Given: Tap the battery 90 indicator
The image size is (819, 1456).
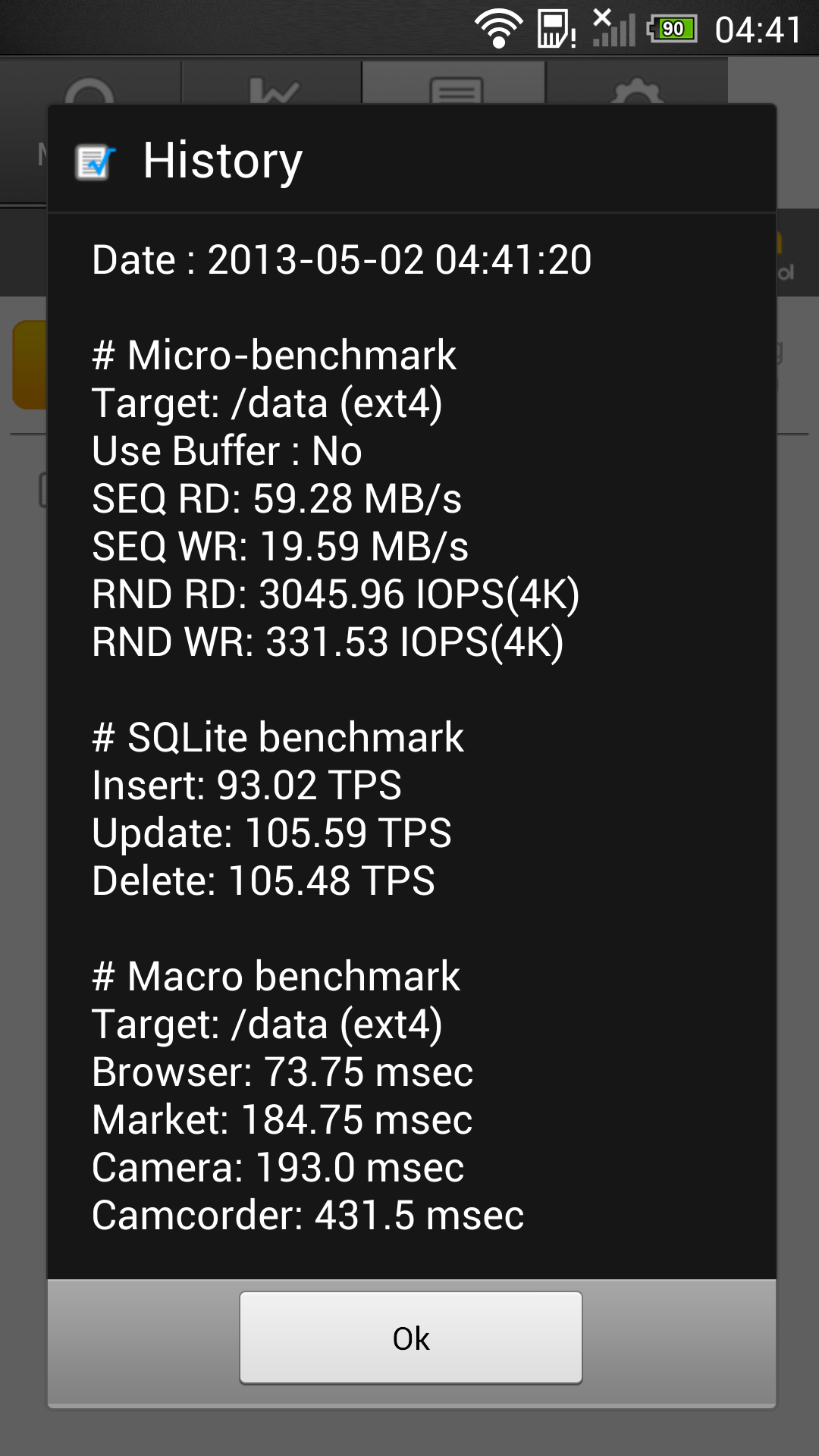Looking at the screenshot, I should click(x=672, y=29).
